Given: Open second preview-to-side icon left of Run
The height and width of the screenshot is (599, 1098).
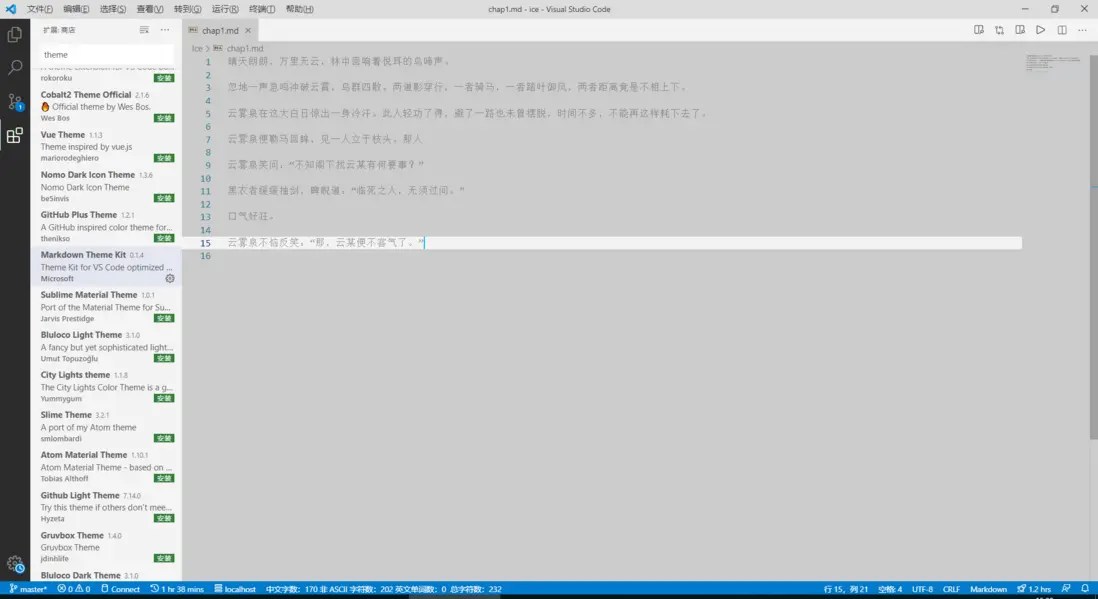Looking at the screenshot, I should click(x=1020, y=30).
